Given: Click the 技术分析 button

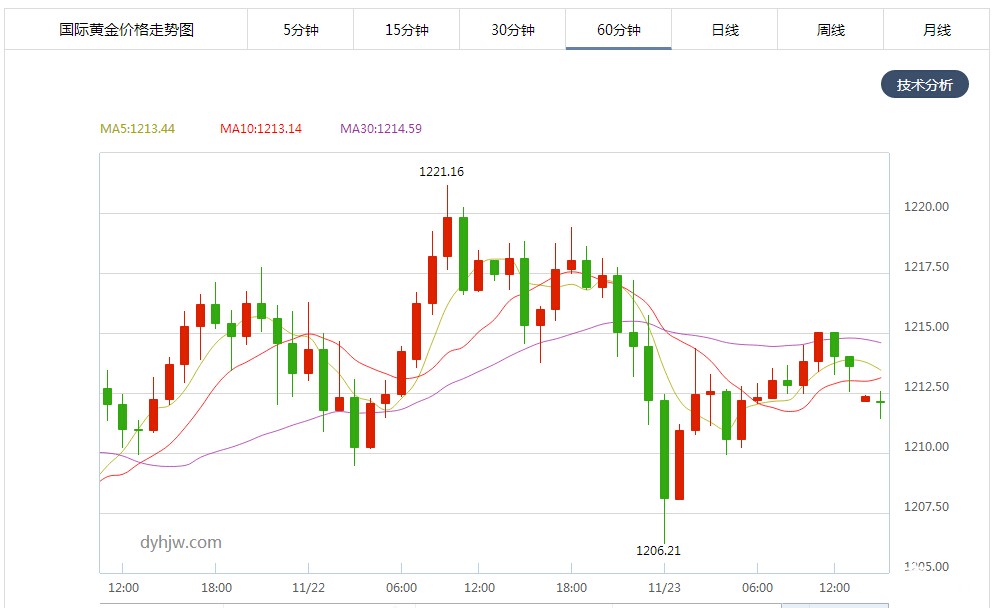Looking at the screenshot, I should [925, 85].
